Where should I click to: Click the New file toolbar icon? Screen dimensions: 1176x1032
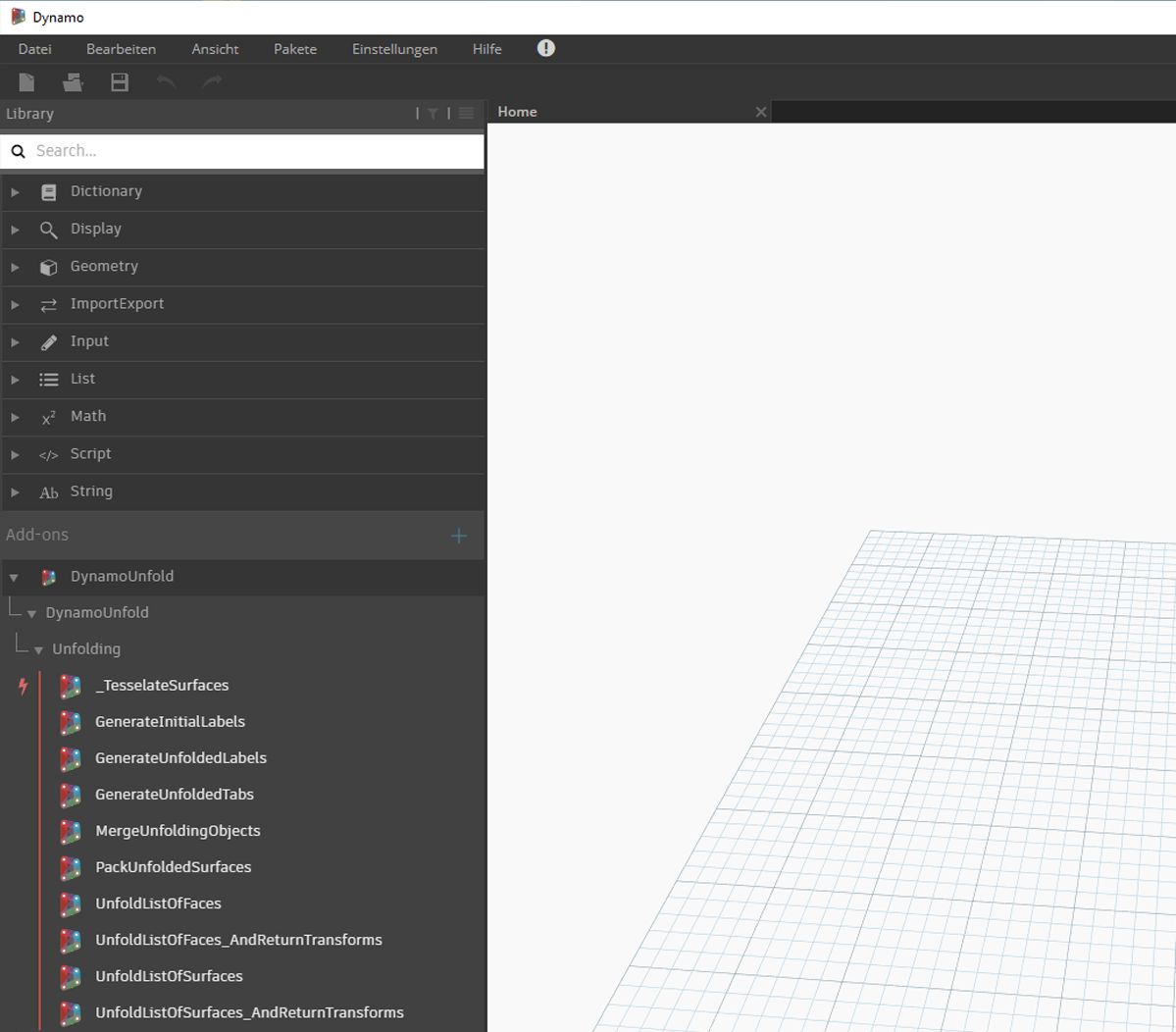(27, 81)
